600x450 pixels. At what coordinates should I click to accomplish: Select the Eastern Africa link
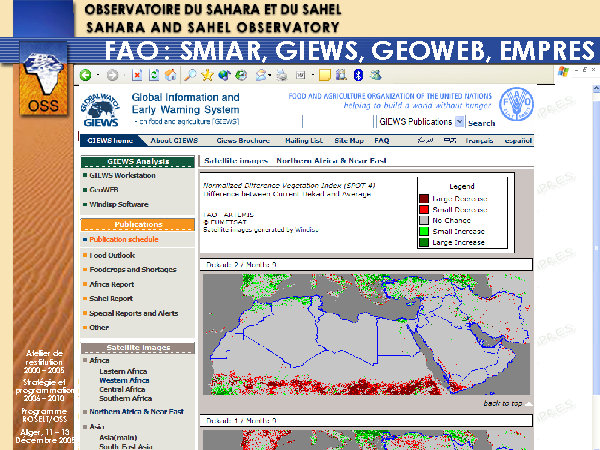(x=123, y=372)
